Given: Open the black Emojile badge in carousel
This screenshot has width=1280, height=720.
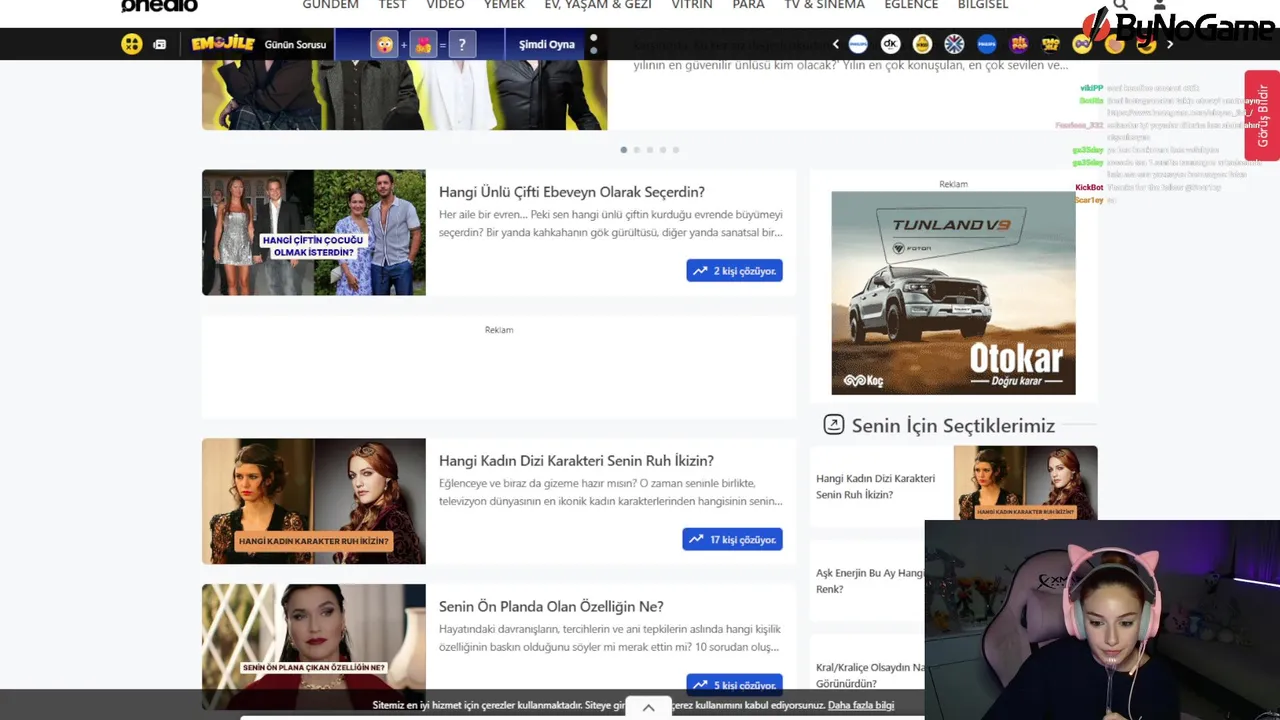Looking at the screenshot, I should (x=1051, y=44).
